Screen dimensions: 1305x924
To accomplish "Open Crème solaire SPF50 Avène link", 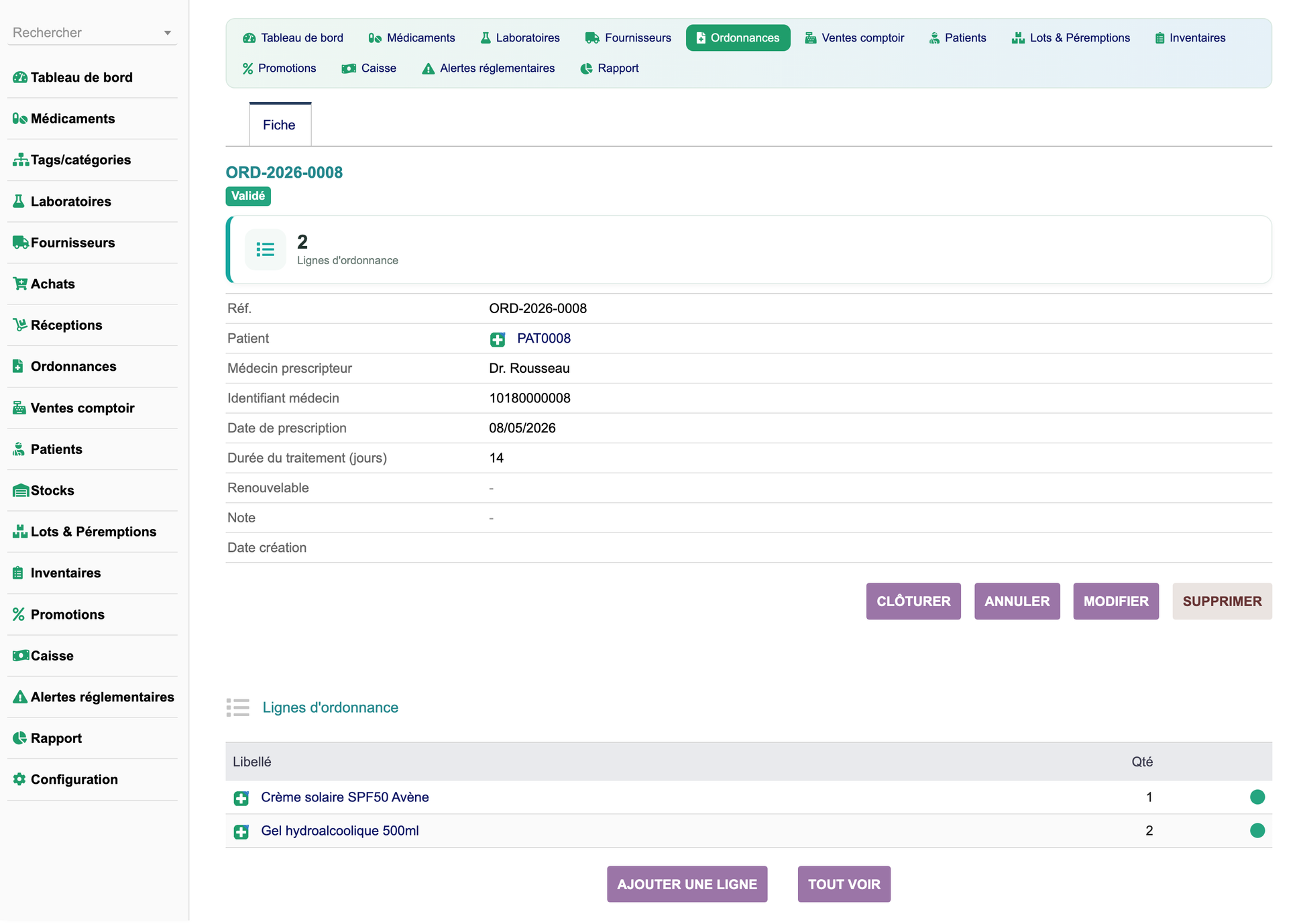I will (x=345, y=797).
